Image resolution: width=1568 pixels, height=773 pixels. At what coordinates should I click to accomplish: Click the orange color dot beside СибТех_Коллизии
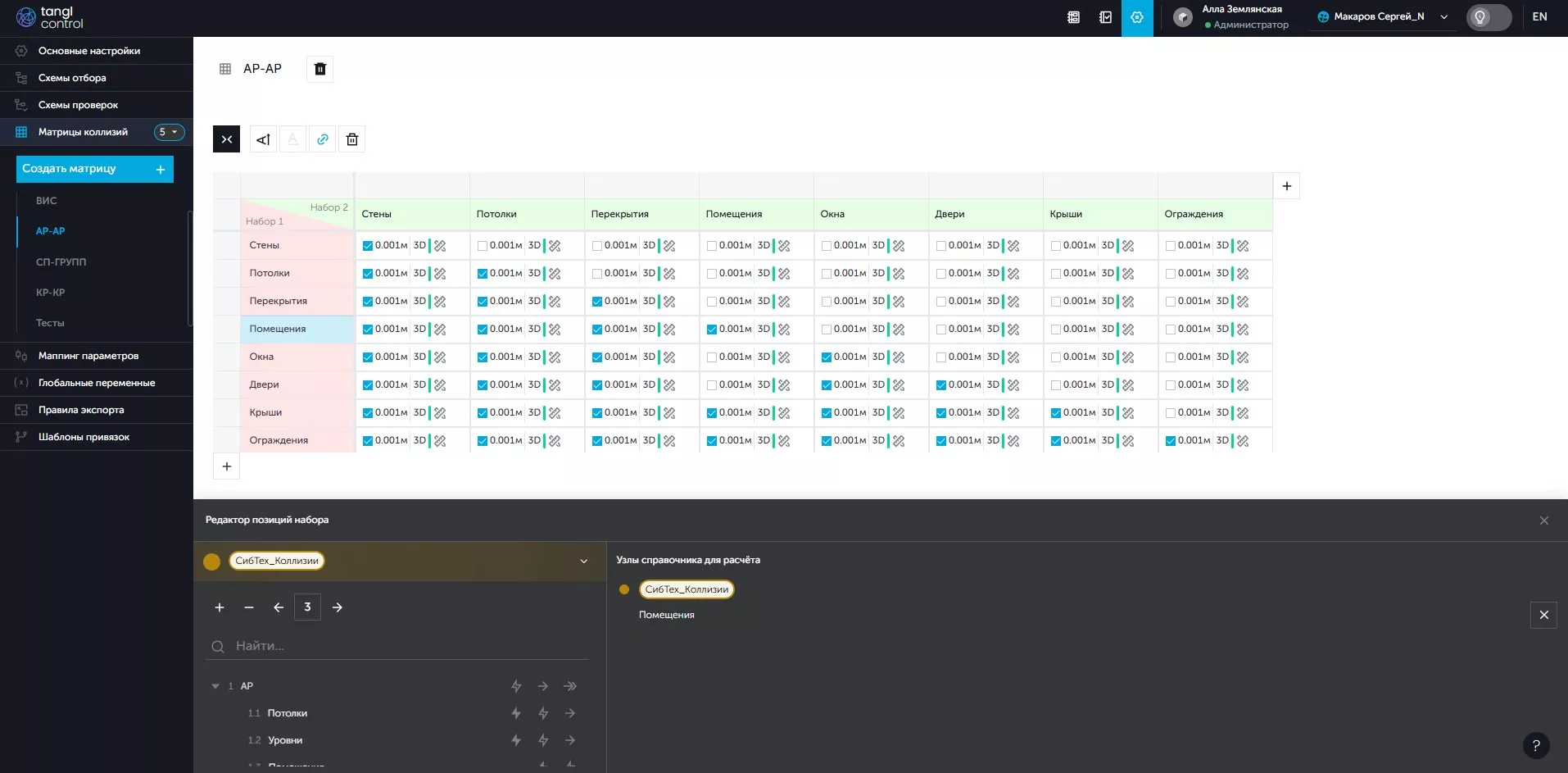click(x=211, y=562)
